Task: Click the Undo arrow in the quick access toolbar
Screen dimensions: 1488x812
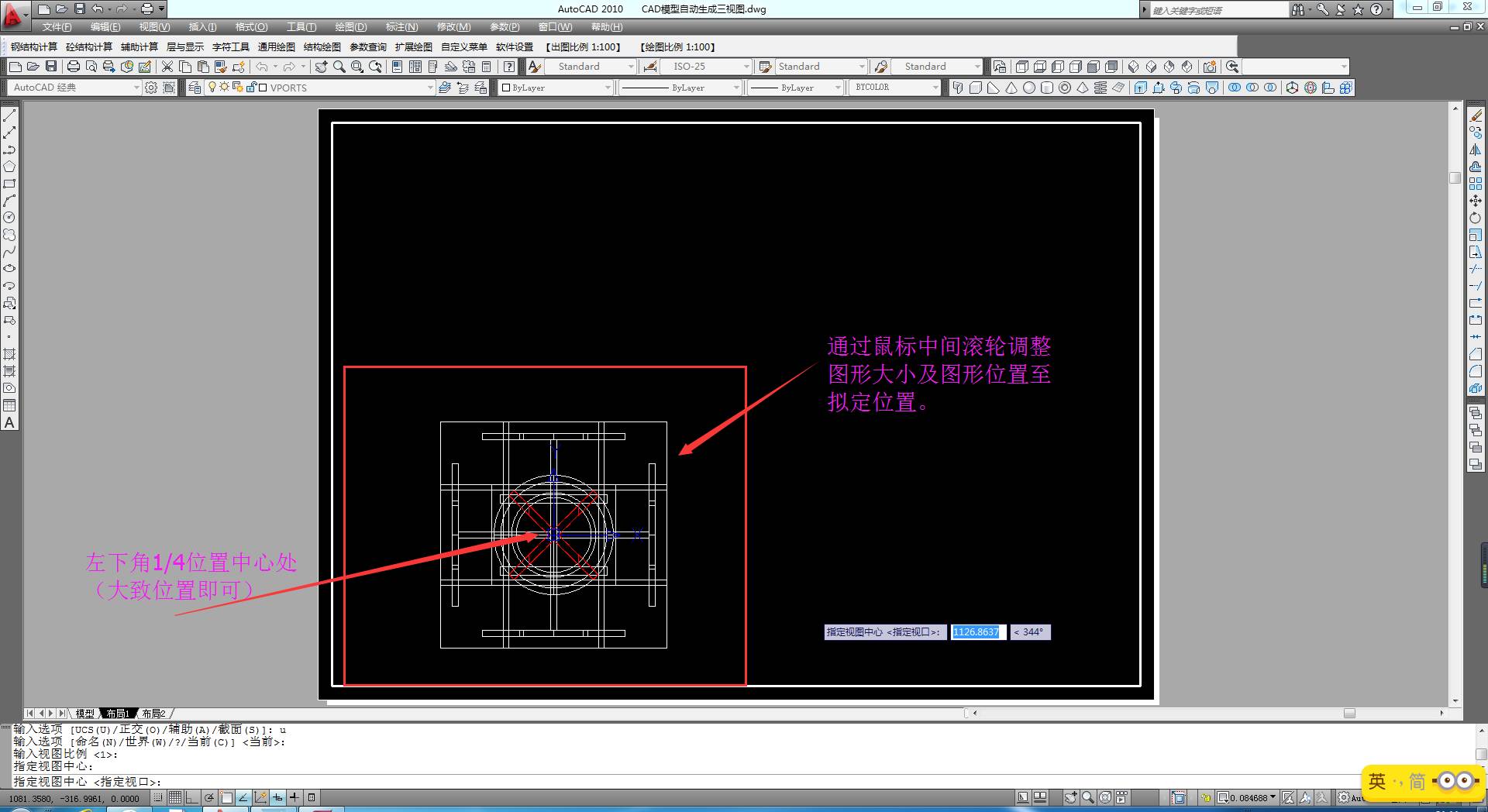Action: (x=97, y=9)
